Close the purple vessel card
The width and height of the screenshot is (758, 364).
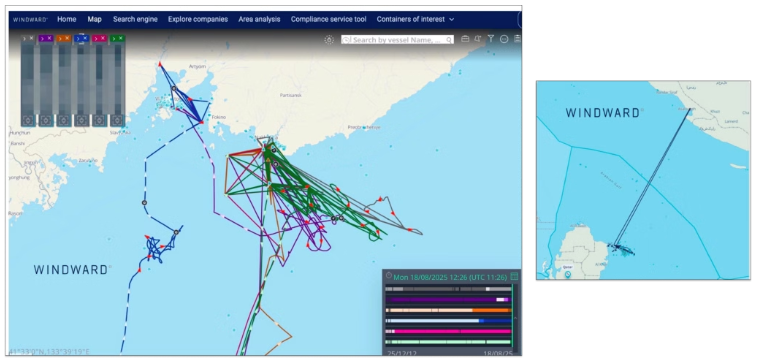[x=49, y=38]
